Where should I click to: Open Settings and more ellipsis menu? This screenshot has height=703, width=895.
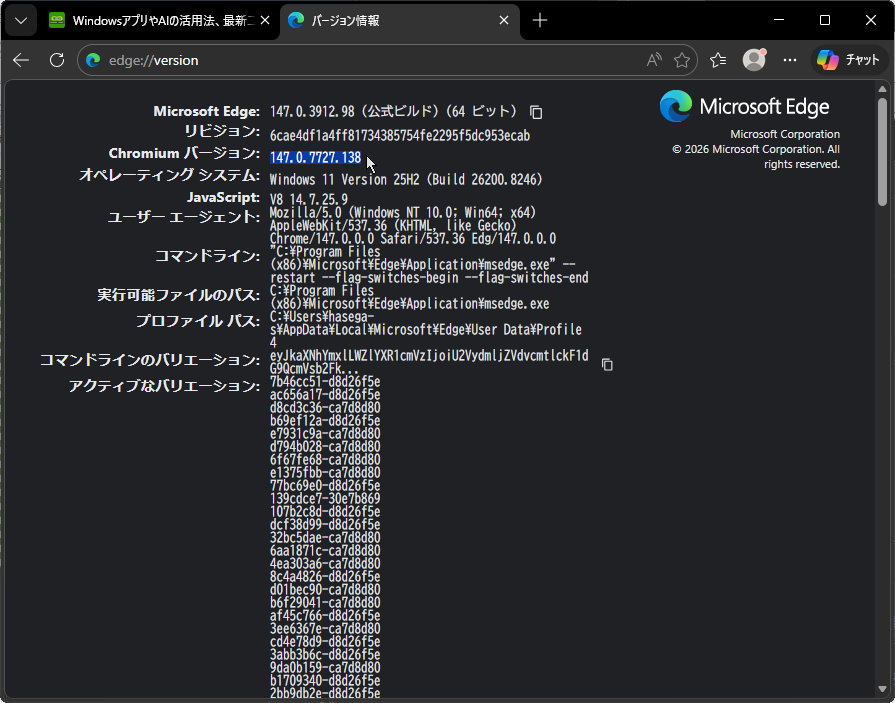(790, 60)
